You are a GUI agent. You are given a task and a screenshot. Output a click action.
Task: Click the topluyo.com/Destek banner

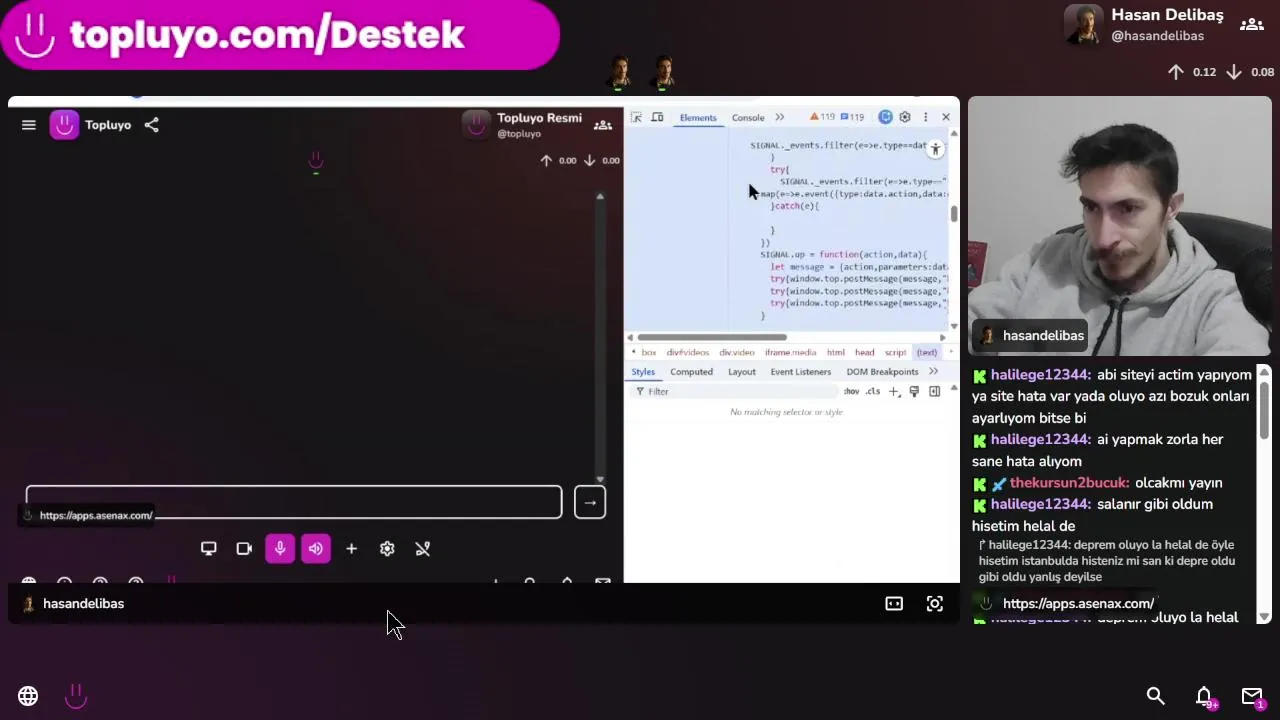point(280,34)
